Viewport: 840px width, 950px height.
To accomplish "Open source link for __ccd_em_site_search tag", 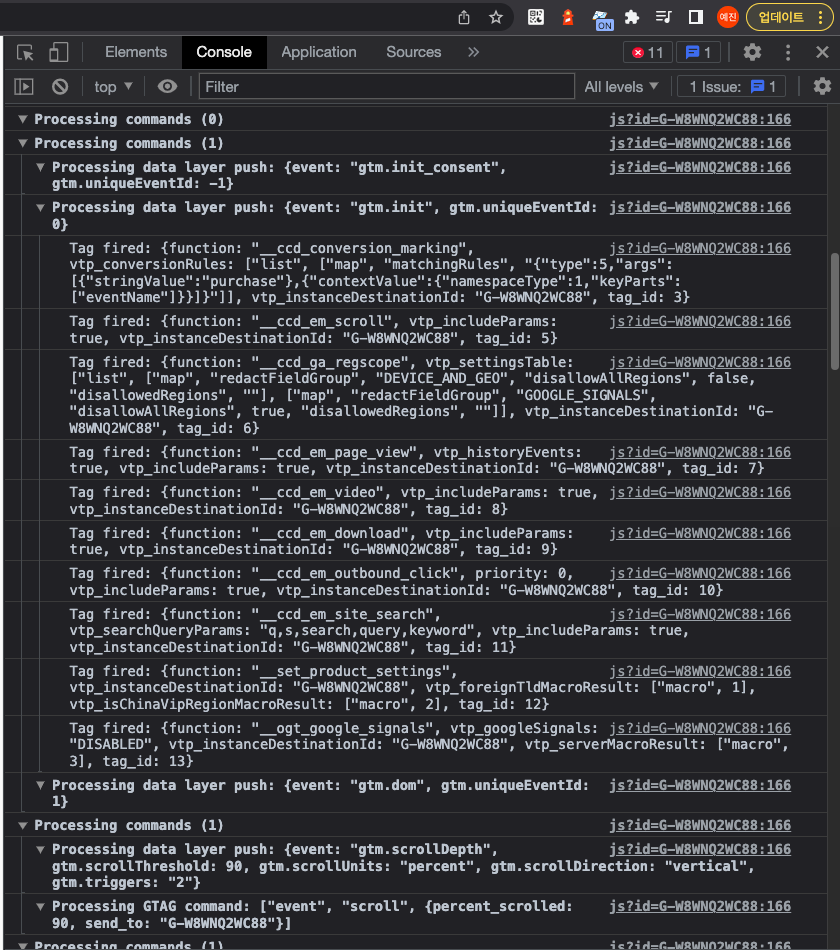I will tap(700, 614).
